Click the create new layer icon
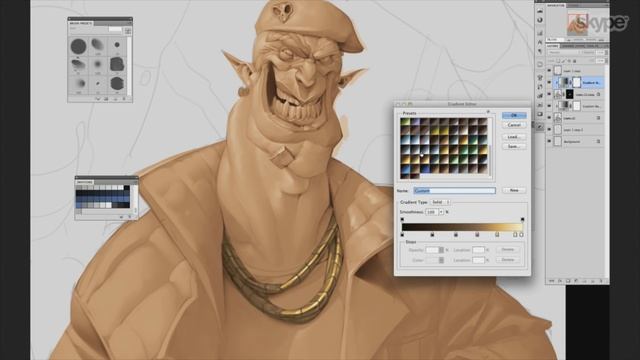 pos(593,281)
